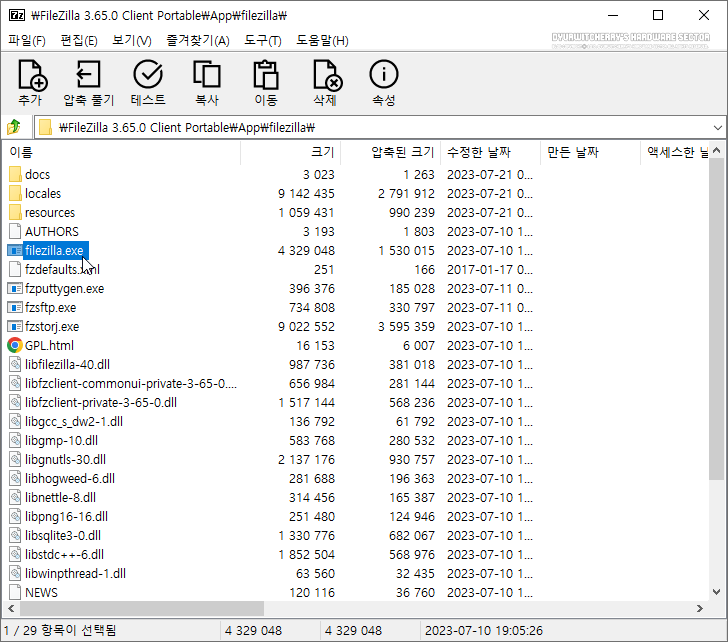Click the fzputtygen.exe executable icon

(15, 289)
